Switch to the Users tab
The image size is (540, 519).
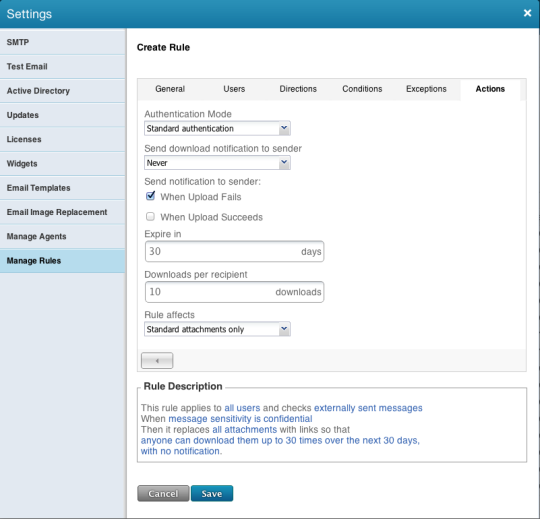[x=234, y=89]
